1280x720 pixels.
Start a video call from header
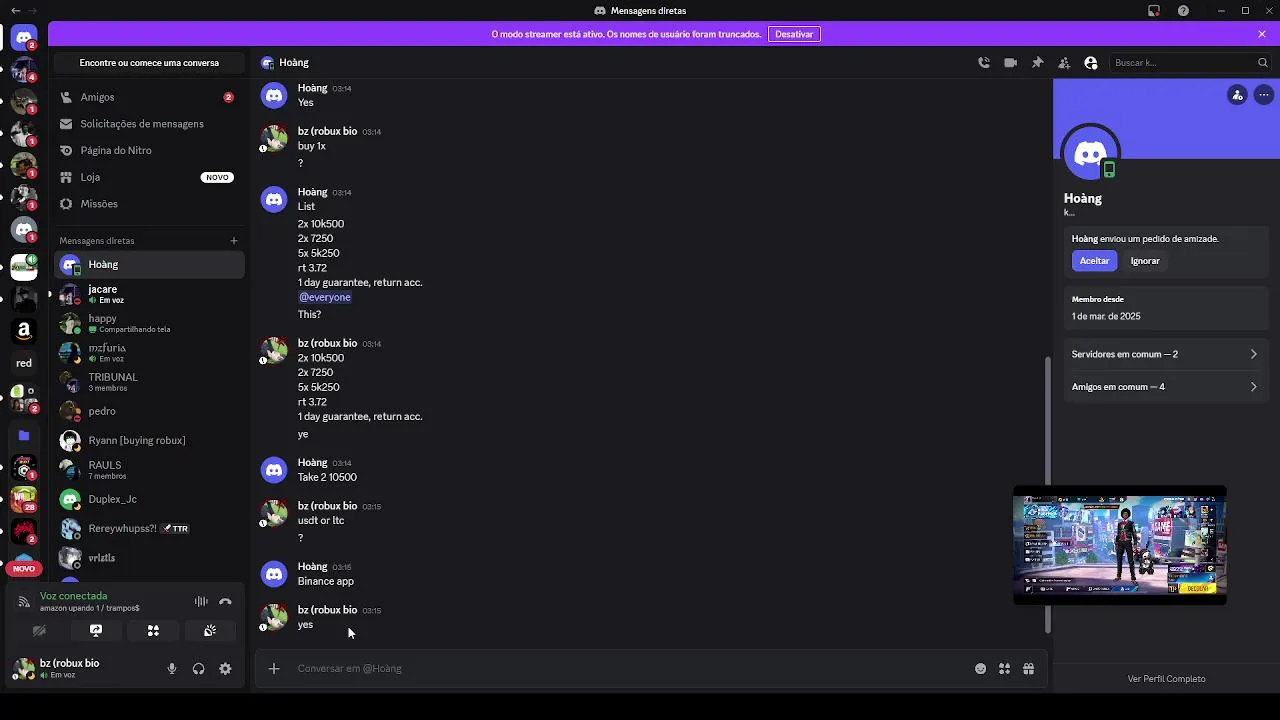(1011, 63)
